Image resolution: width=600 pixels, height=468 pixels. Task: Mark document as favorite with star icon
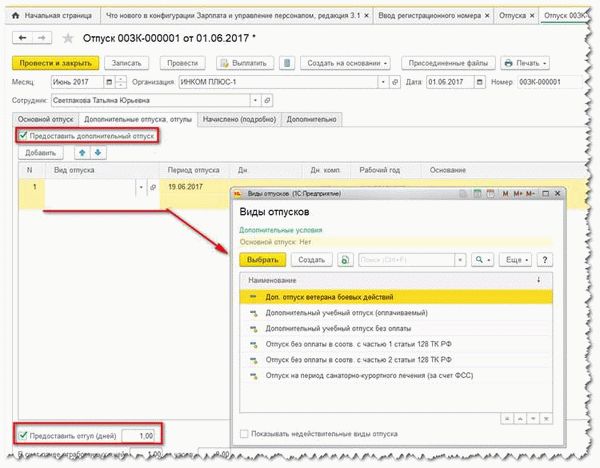[68, 38]
